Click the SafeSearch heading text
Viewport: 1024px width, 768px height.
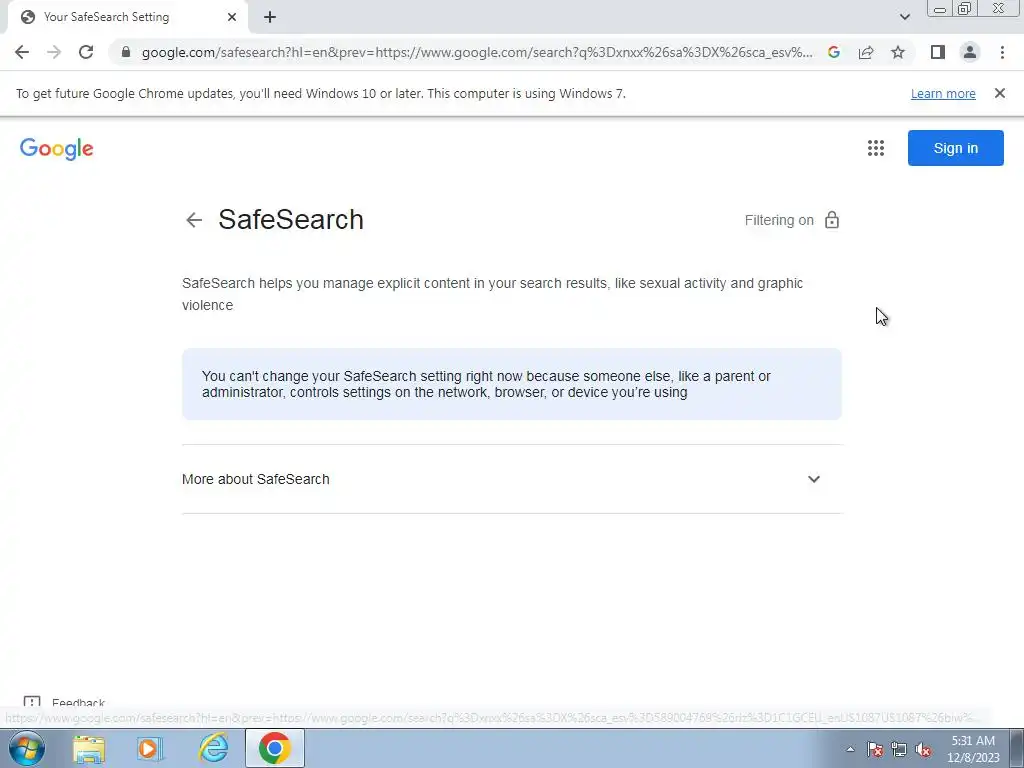click(291, 219)
